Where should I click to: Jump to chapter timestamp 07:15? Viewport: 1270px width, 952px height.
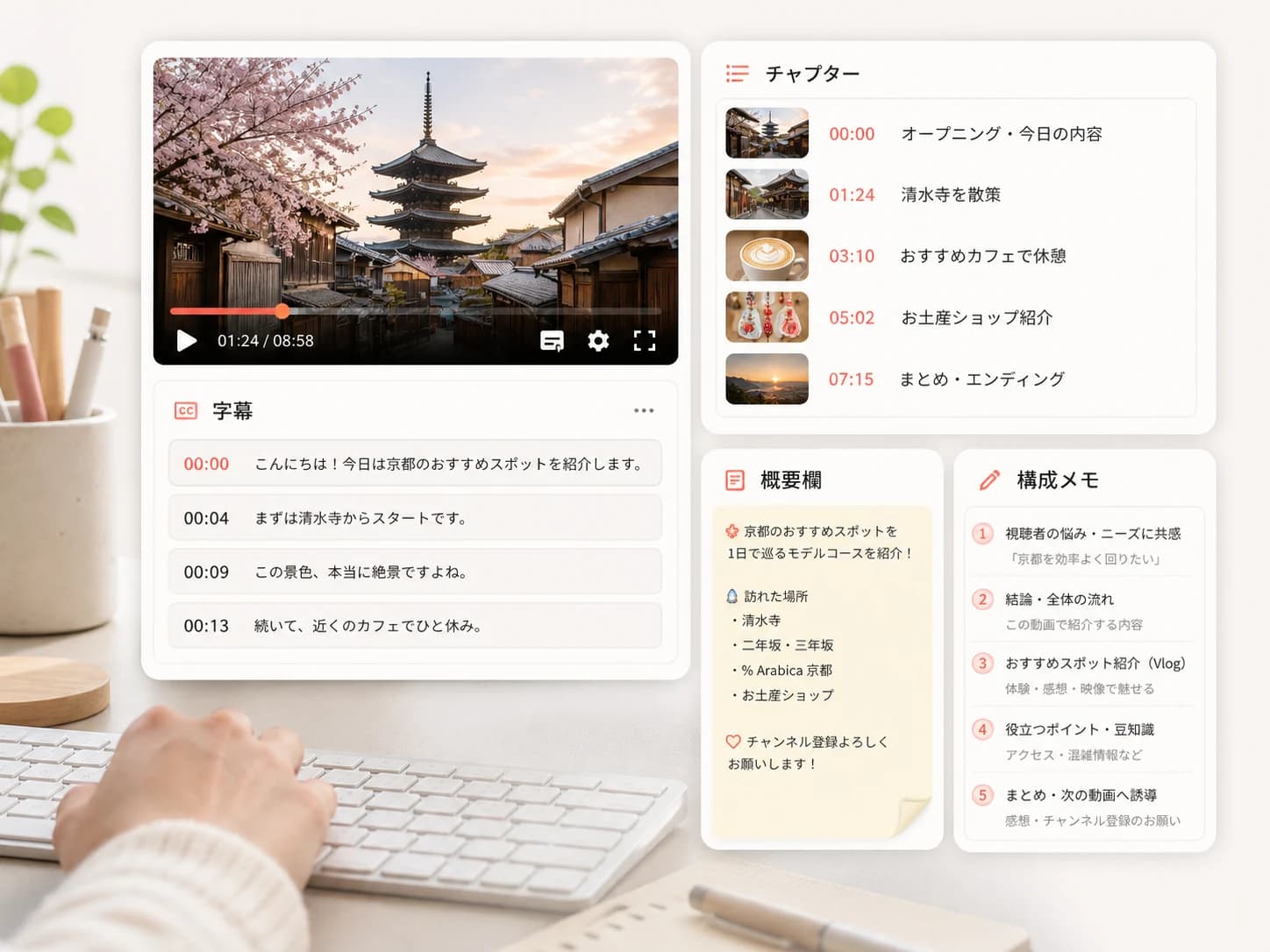point(852,380)
